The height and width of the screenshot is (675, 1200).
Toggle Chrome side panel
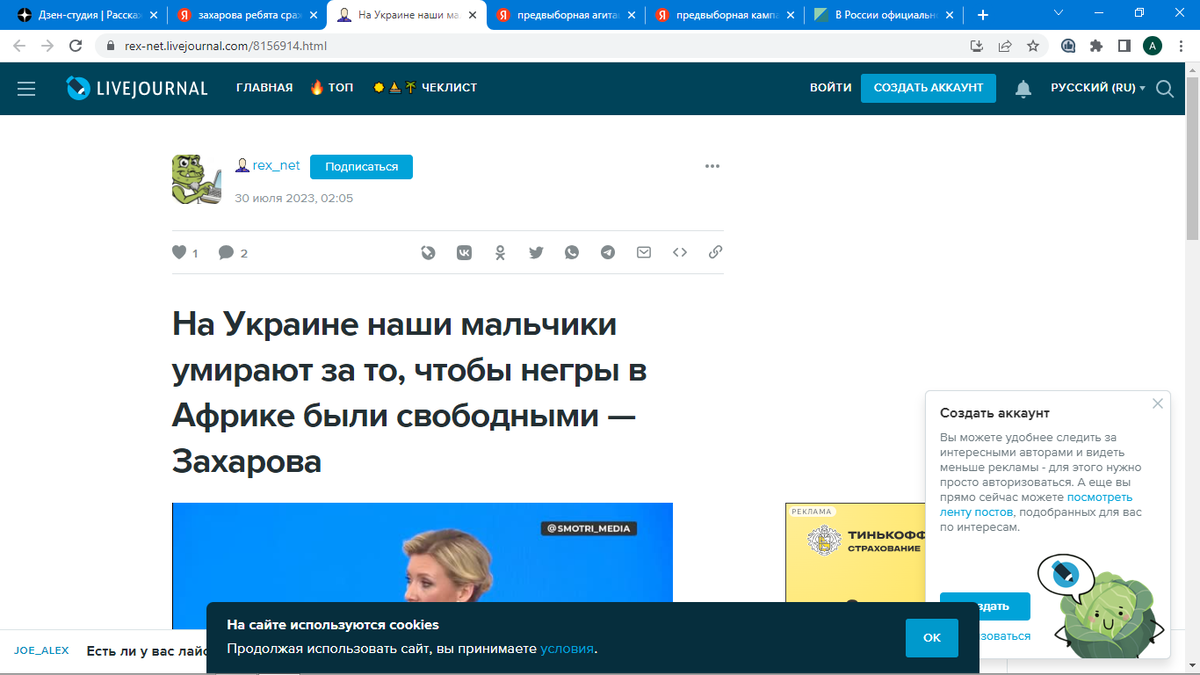click(x=1124, y=46)
